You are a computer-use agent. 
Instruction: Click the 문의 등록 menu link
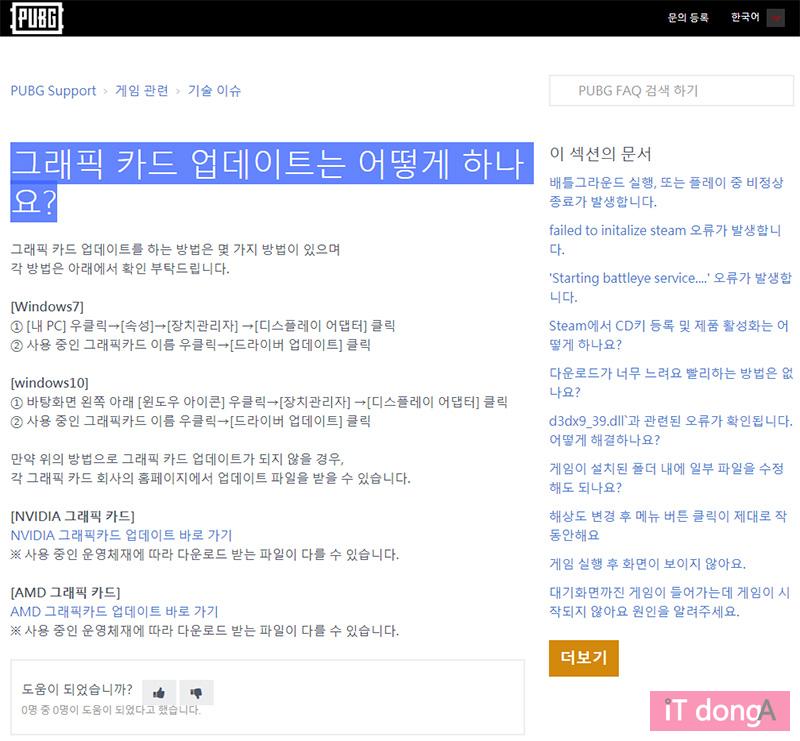pyautogui.click(x=690, y=18)
